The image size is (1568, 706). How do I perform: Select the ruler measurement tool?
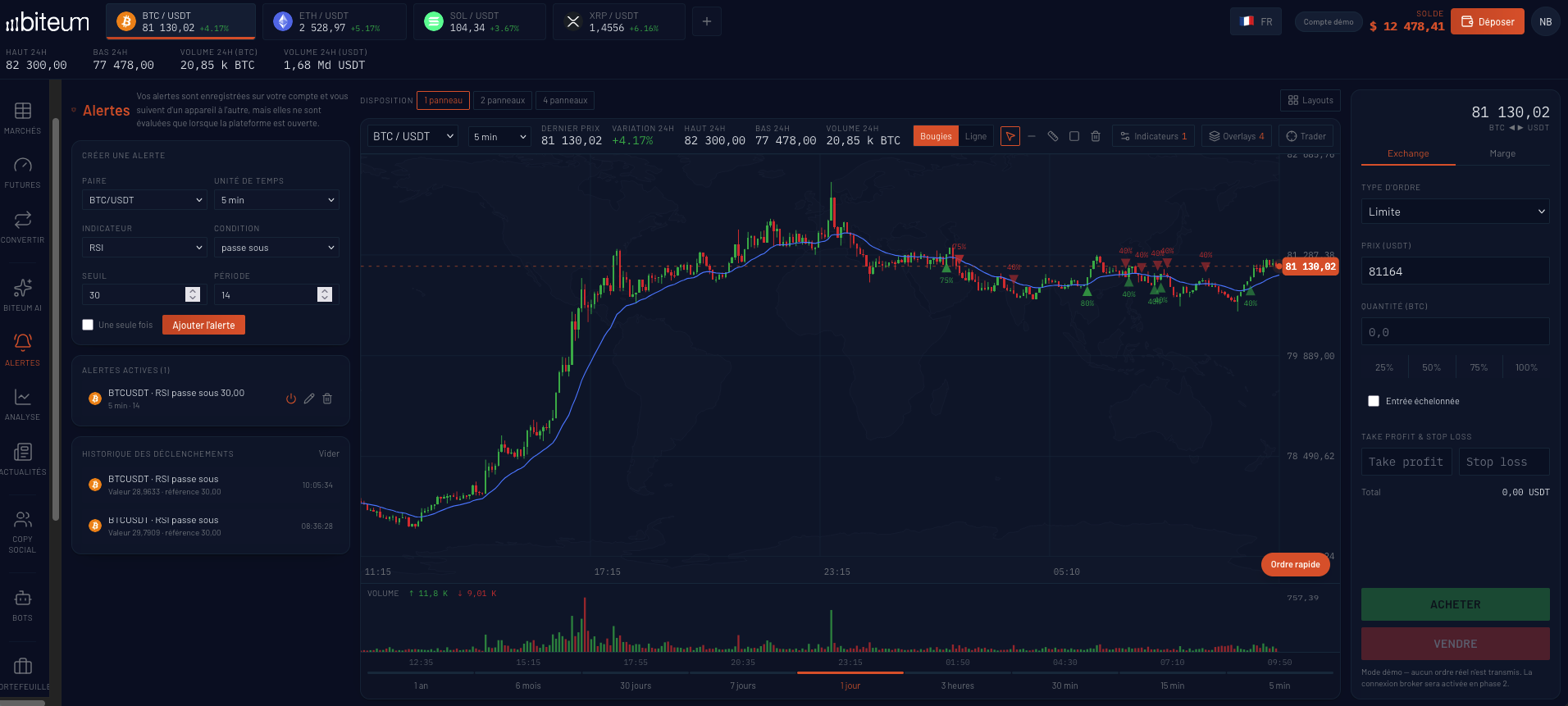(1053, 136)
